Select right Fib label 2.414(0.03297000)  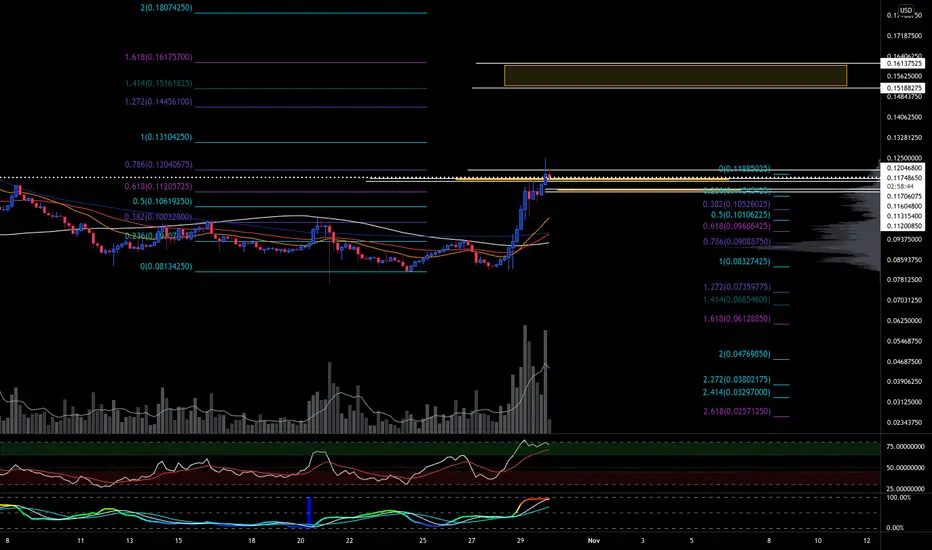click(736, 392)
